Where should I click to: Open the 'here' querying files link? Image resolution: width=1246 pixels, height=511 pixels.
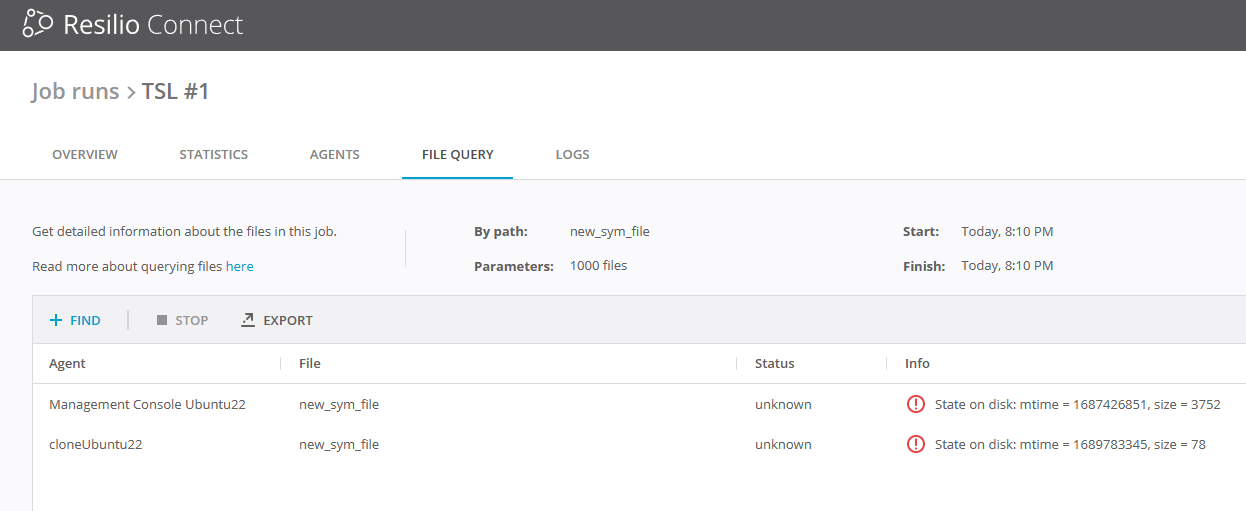(239, 267)
